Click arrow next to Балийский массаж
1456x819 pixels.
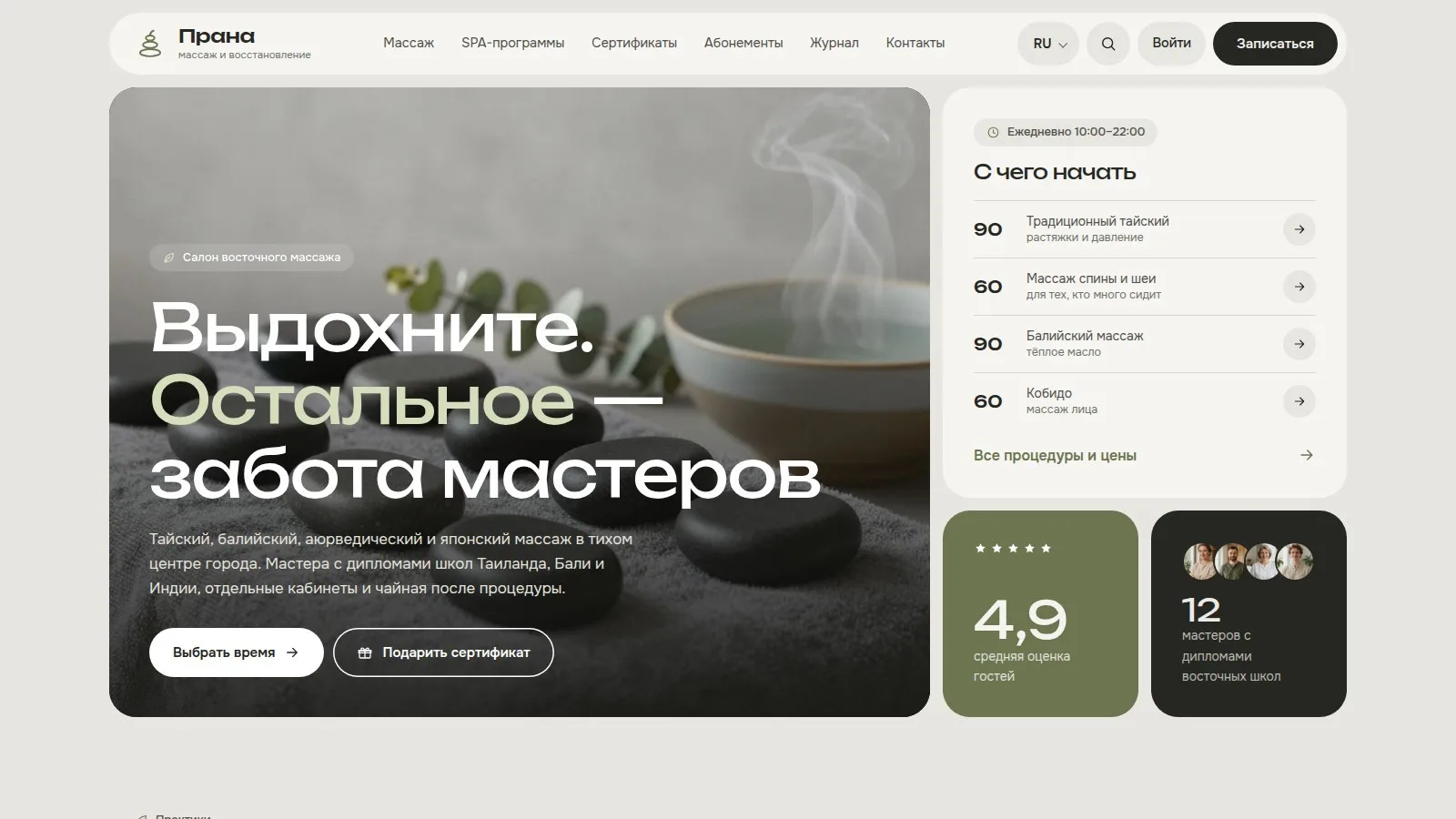point(1299,344)
